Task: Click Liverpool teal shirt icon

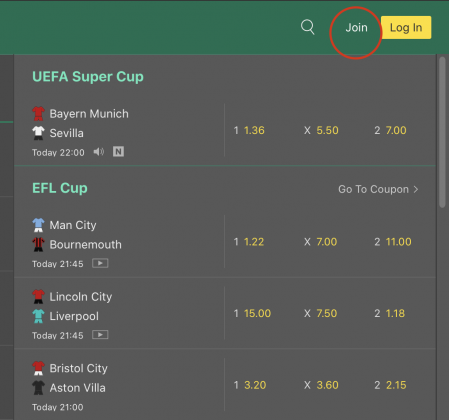Action: pos(38,316)
